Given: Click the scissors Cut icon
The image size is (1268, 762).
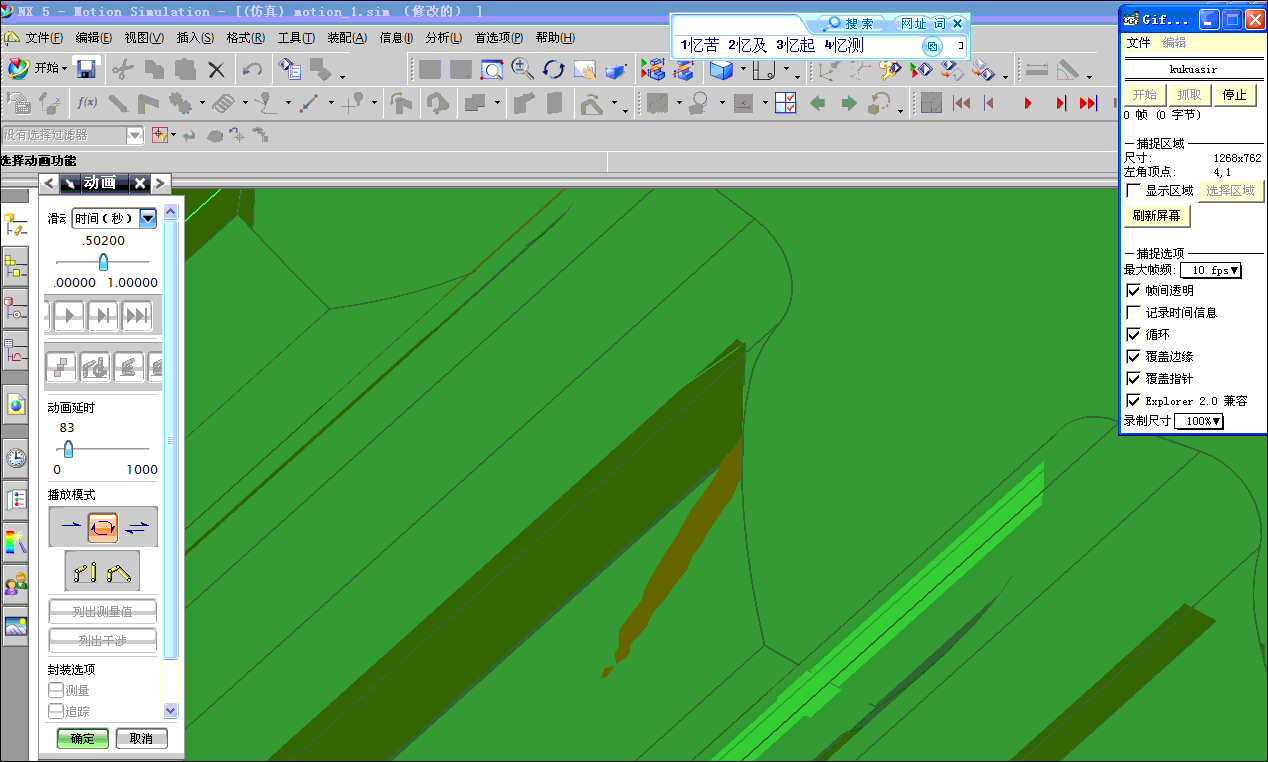Looking at the screenshot, I should coord(122,69).
